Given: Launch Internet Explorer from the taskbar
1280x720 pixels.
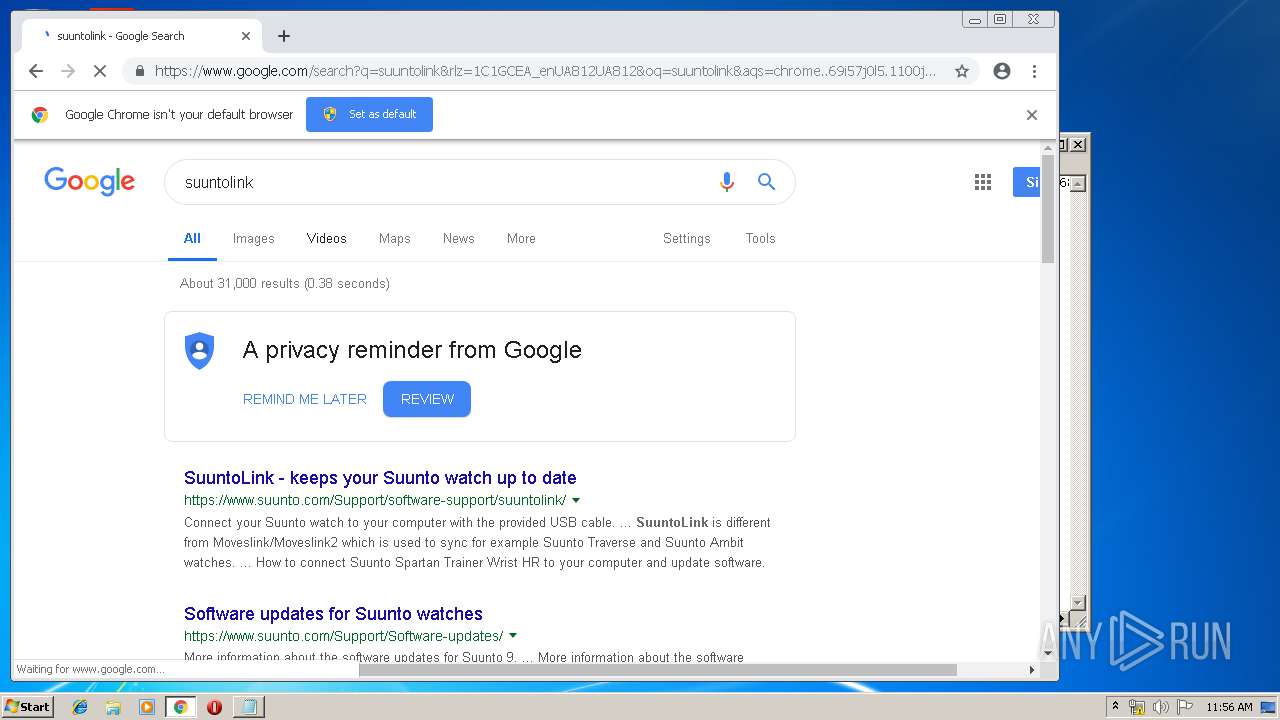Looking at the screenshot, I should pos(80,707).
